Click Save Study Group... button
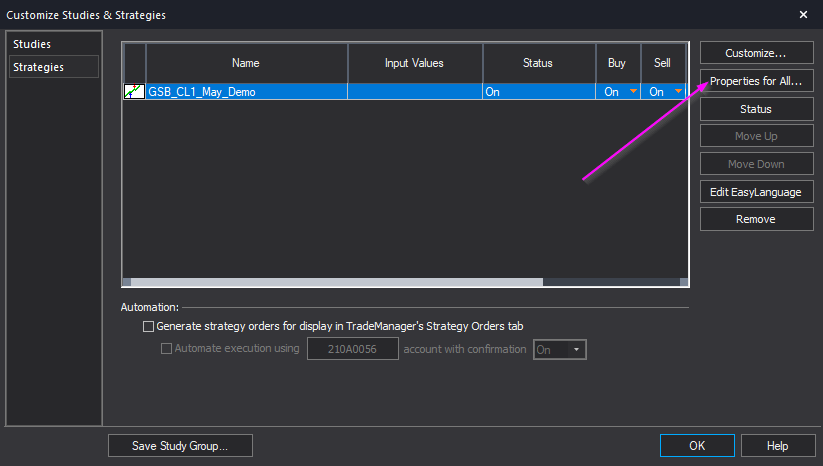 (x=180, y=445)
